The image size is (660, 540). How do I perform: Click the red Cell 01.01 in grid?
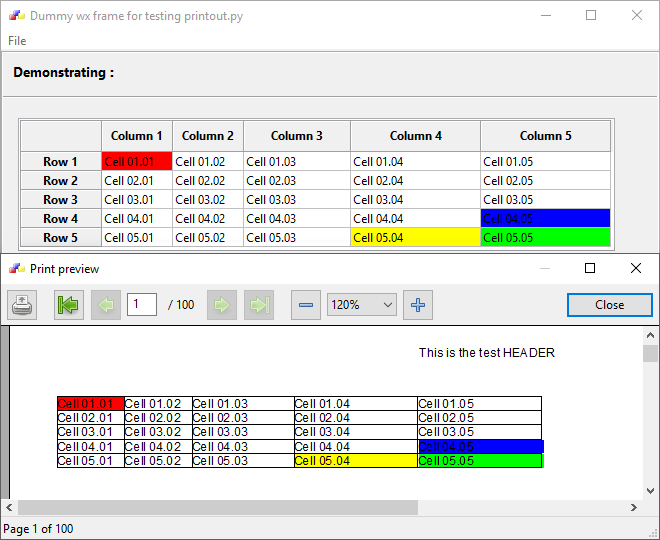(x=137, y=162)
